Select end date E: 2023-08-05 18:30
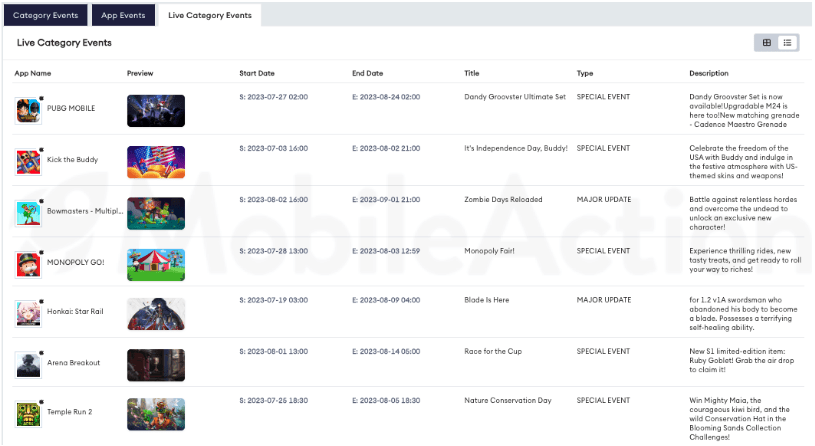Viewport: 815px width, 446px height. click(x=386, y=400)
